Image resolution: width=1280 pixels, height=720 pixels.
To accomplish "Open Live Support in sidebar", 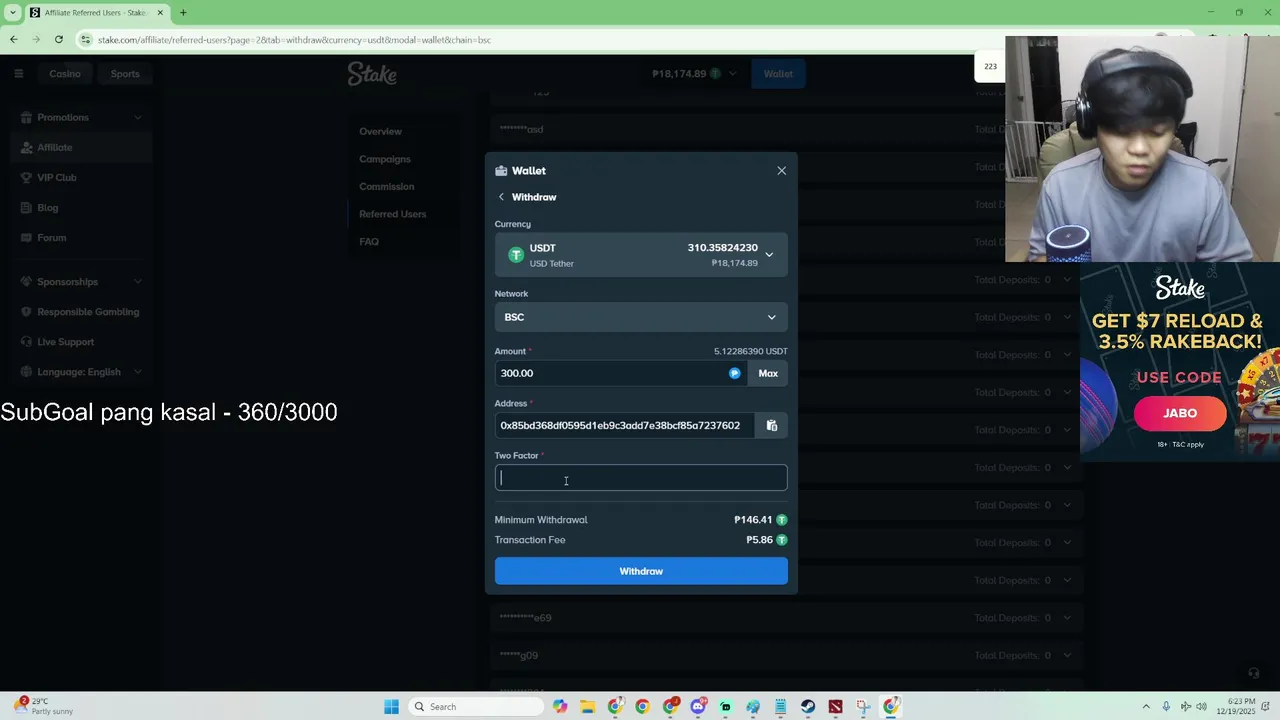I will (82, 341).
